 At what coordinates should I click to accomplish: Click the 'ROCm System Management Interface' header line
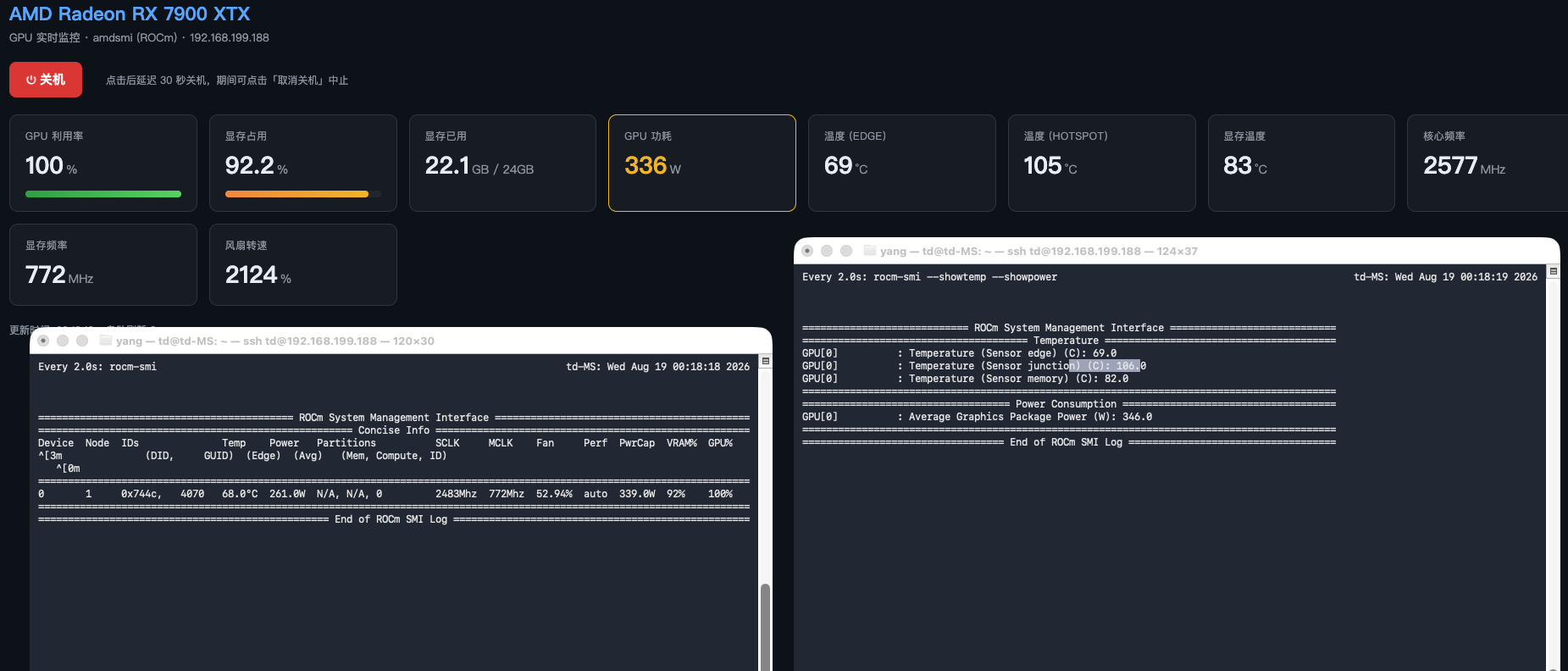(x=394, y=418)
